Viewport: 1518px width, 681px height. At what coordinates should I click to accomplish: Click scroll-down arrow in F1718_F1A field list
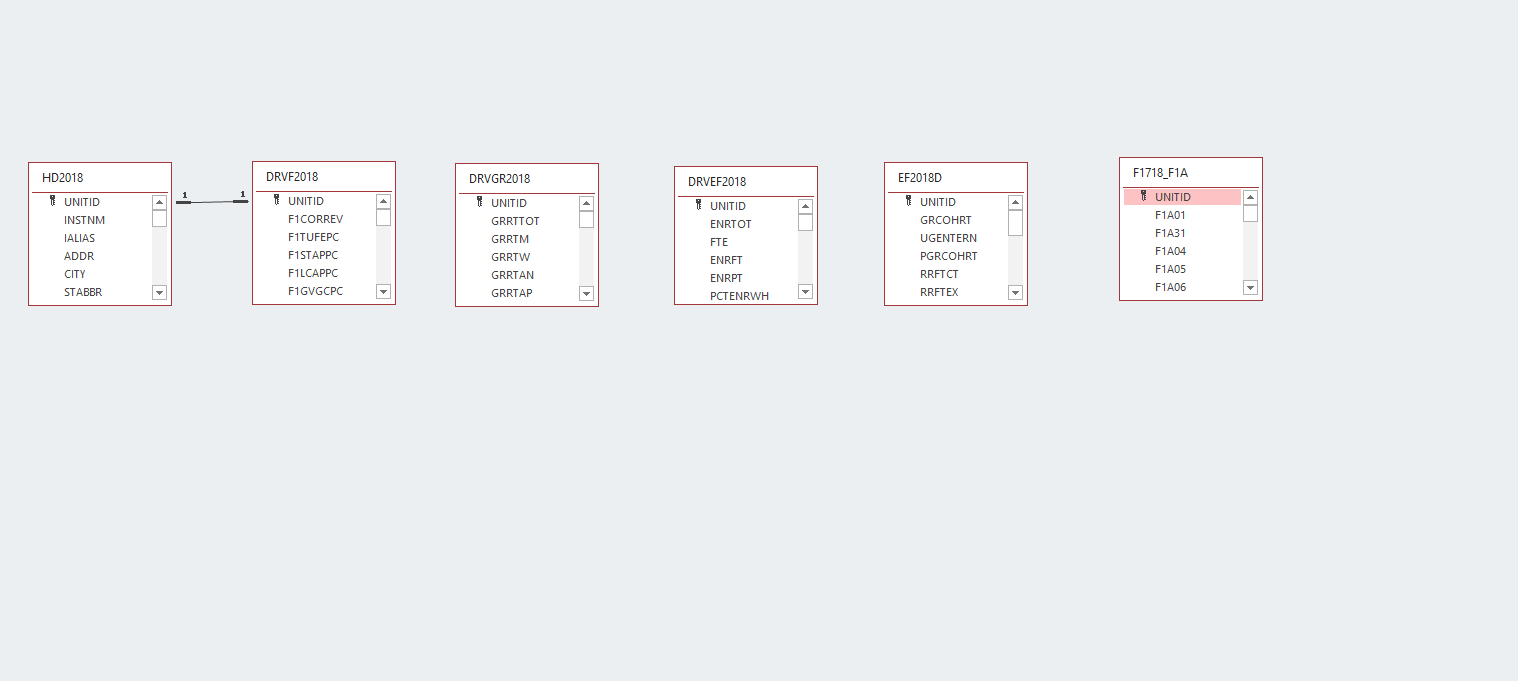point(1250,287)
